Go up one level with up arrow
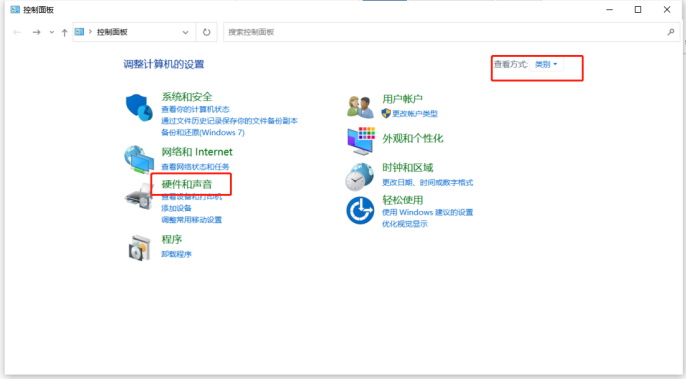This screenshot has width=686, height=379. [x=64, y=32]
